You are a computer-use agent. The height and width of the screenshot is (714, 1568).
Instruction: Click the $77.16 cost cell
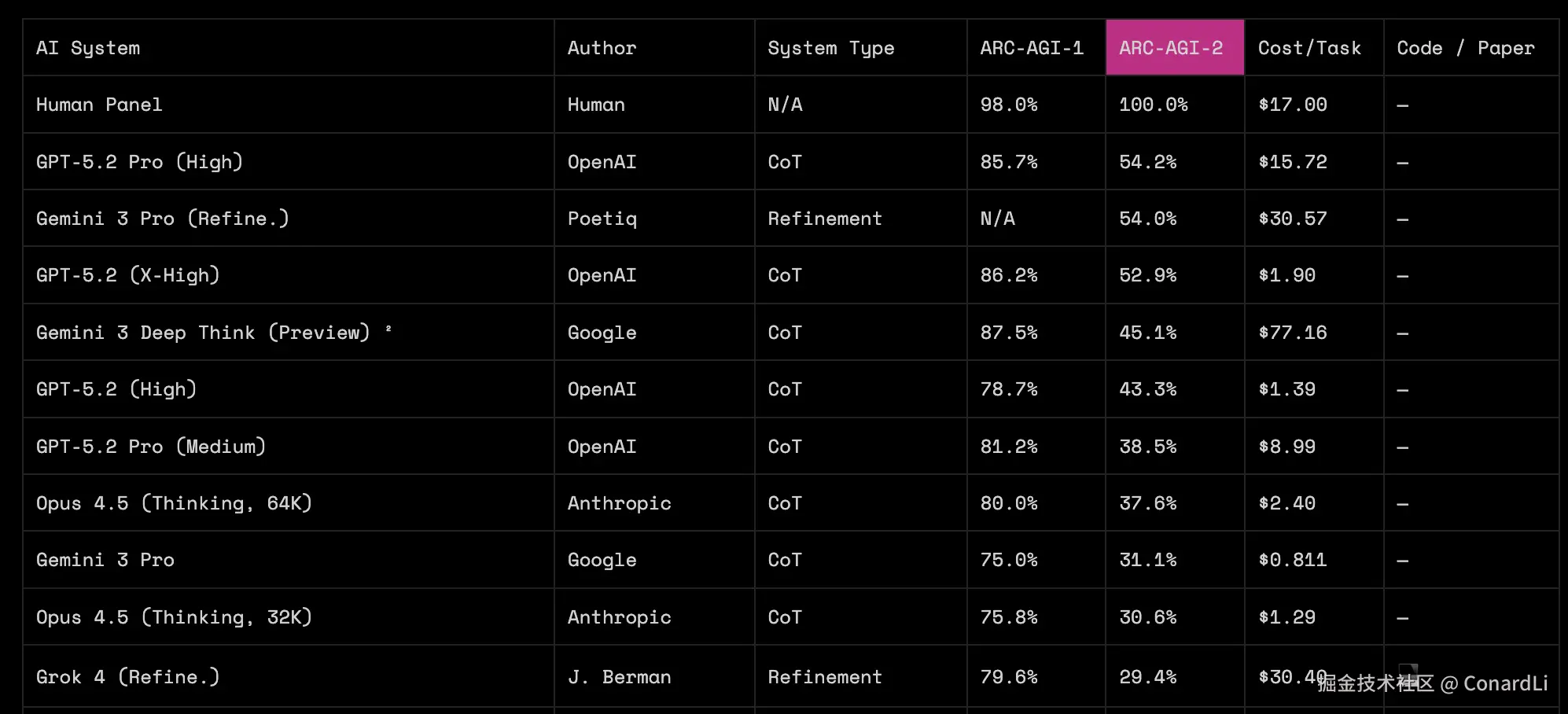(x=1292, y=333)
